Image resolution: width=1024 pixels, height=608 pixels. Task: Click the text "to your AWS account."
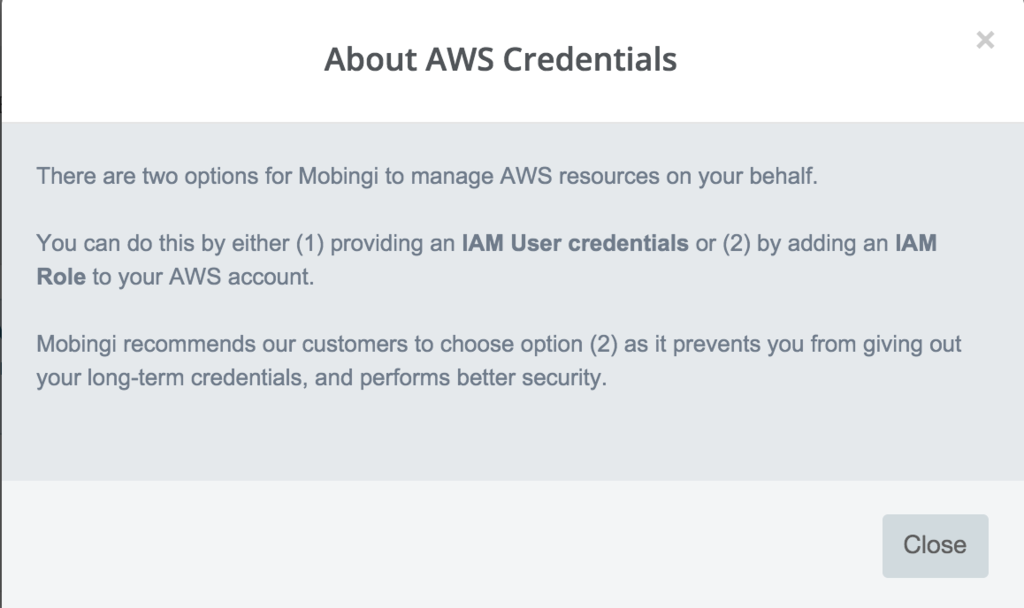pyautogui.click(x=203, y=277)
